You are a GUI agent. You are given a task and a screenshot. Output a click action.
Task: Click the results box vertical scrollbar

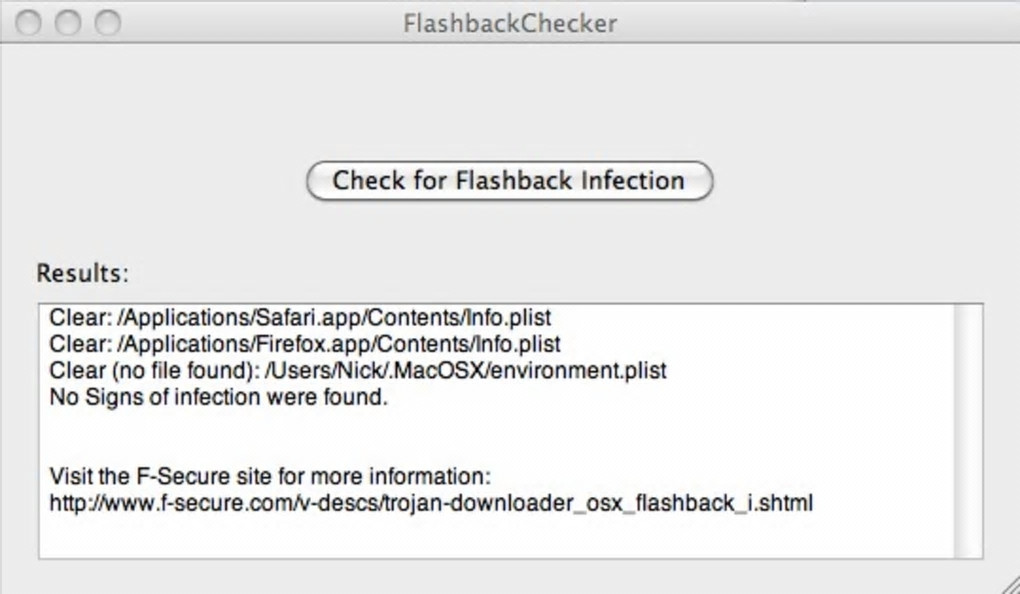968,430
